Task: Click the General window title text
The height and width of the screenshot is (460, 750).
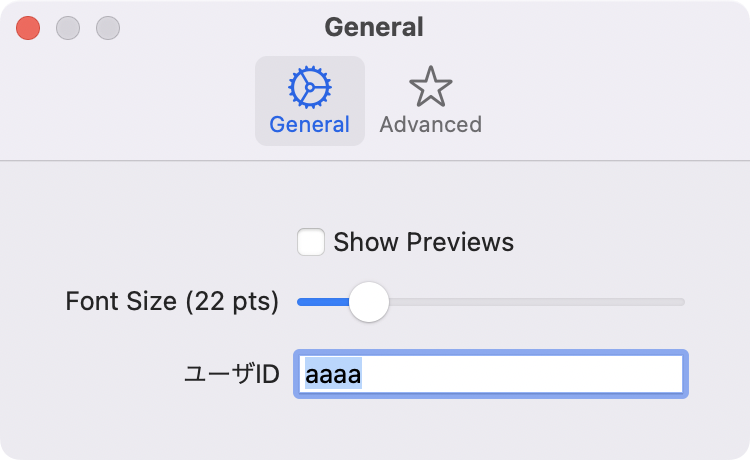Action: pos(374,27)
